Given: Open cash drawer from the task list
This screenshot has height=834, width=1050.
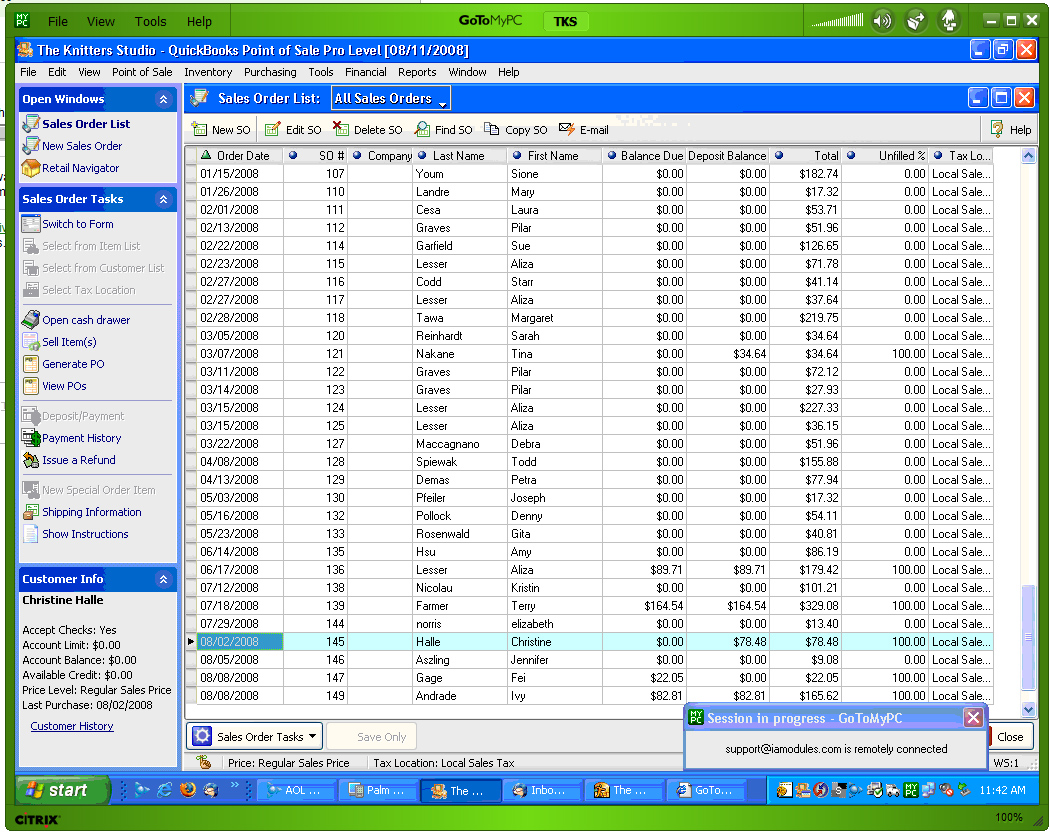Looking at the screenshot, I should pyautogui.click(x=86, y=320).
